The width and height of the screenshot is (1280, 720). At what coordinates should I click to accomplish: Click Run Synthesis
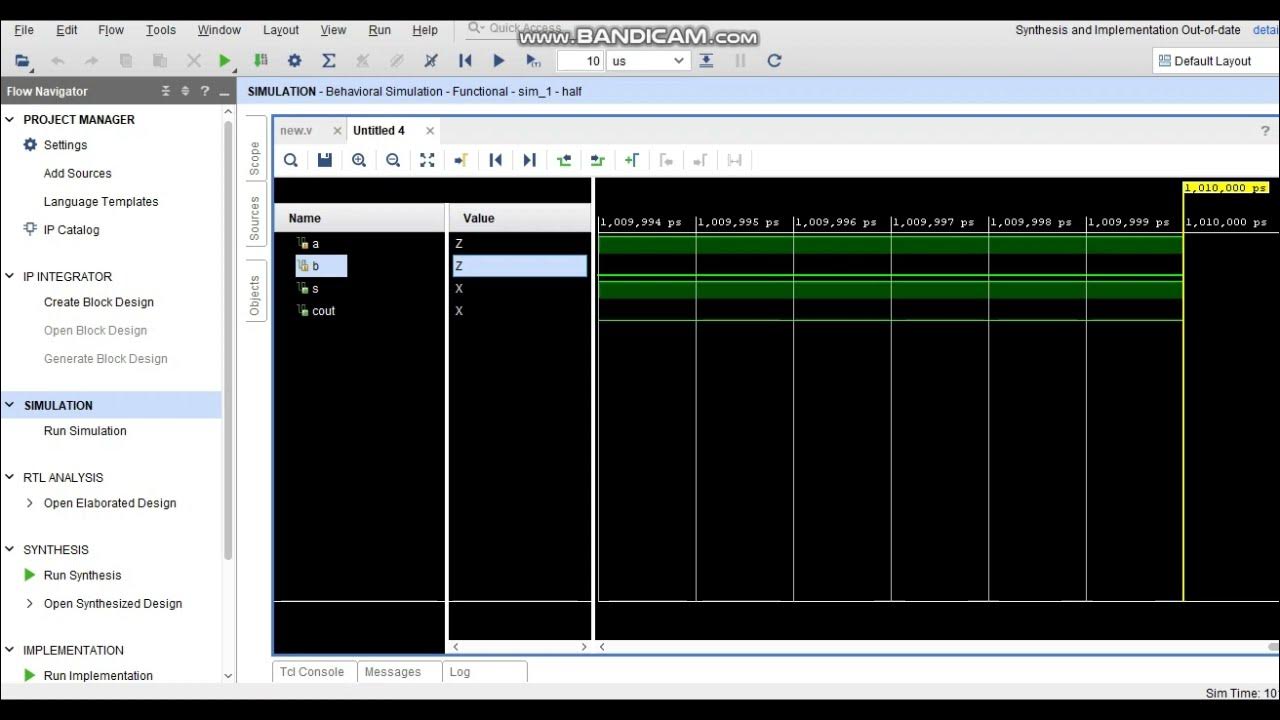[x=82, y=575]
